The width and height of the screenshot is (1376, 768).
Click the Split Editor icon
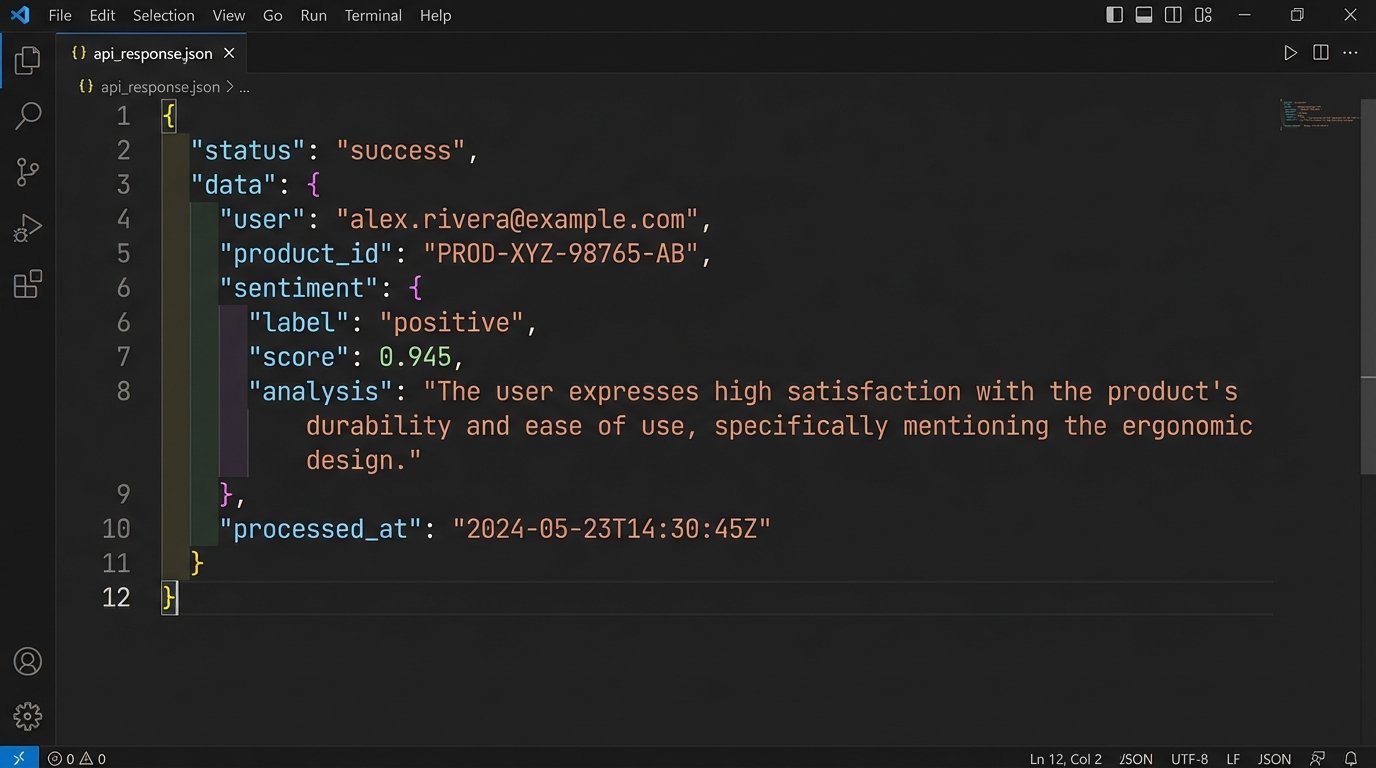pyautogui.click(x=1320, y=52)
